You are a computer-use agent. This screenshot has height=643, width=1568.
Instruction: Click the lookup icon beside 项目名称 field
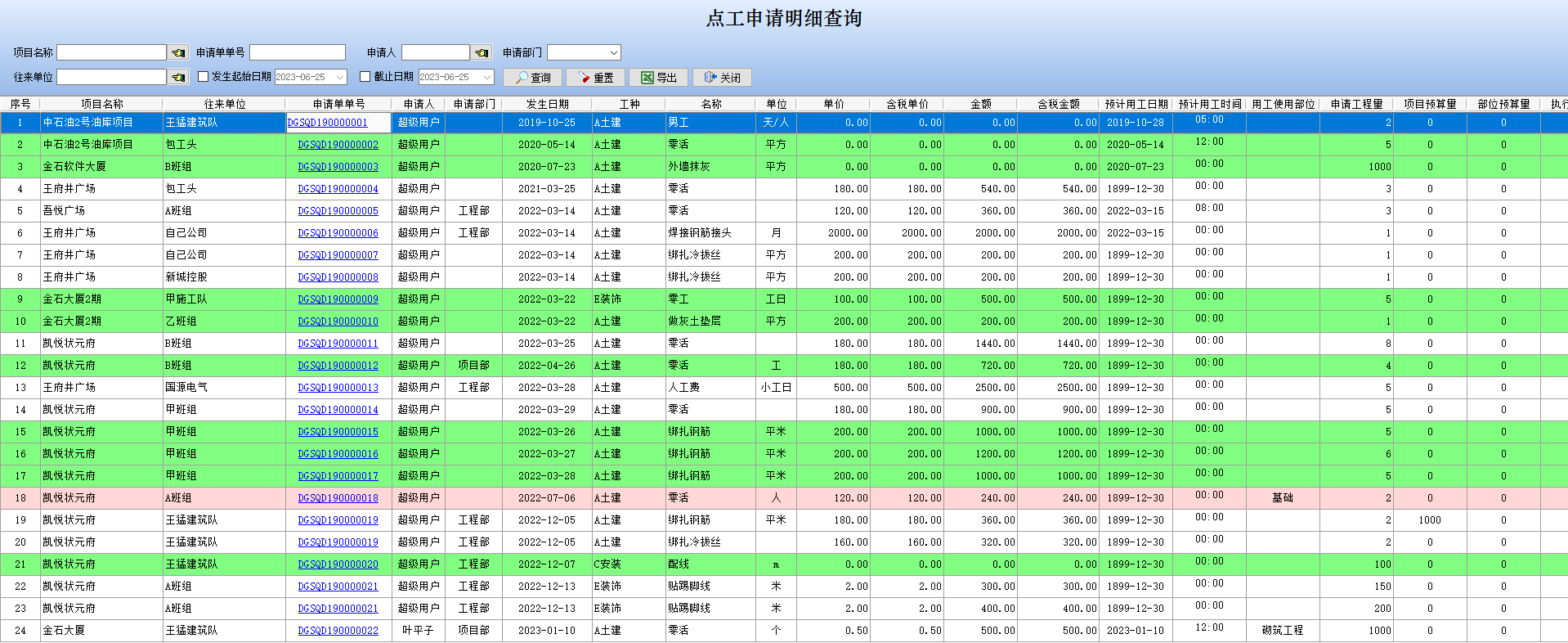178,53
